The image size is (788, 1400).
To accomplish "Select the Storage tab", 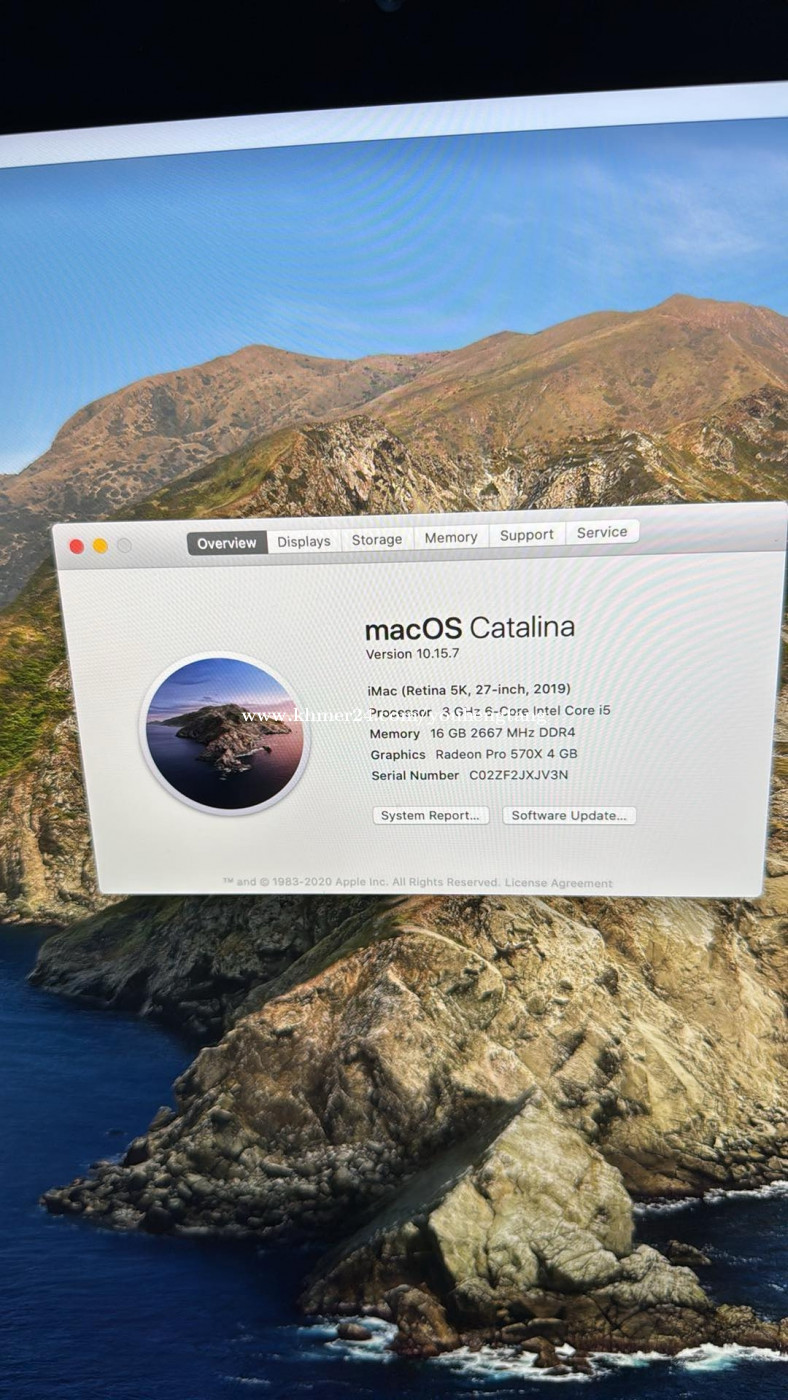I will click(377, 539).
